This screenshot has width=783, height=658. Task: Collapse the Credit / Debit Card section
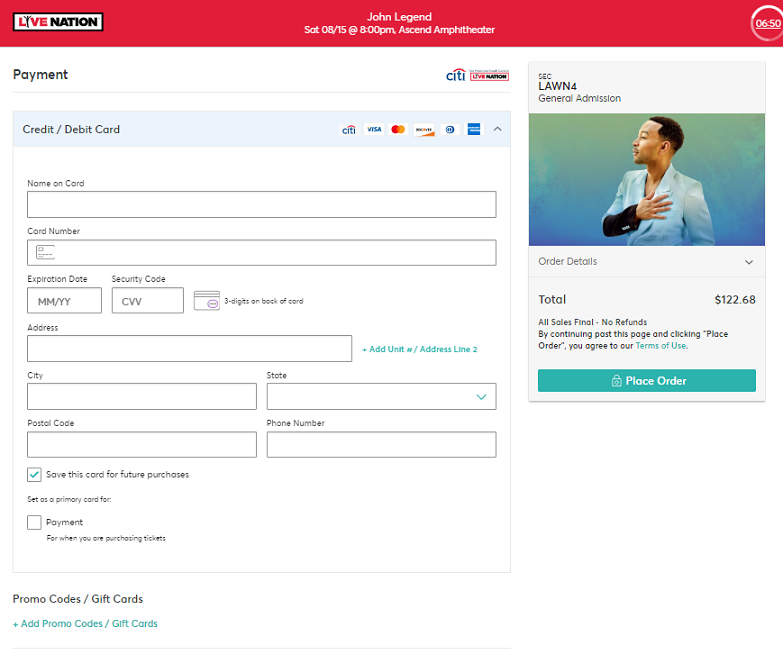coord(497,129)
